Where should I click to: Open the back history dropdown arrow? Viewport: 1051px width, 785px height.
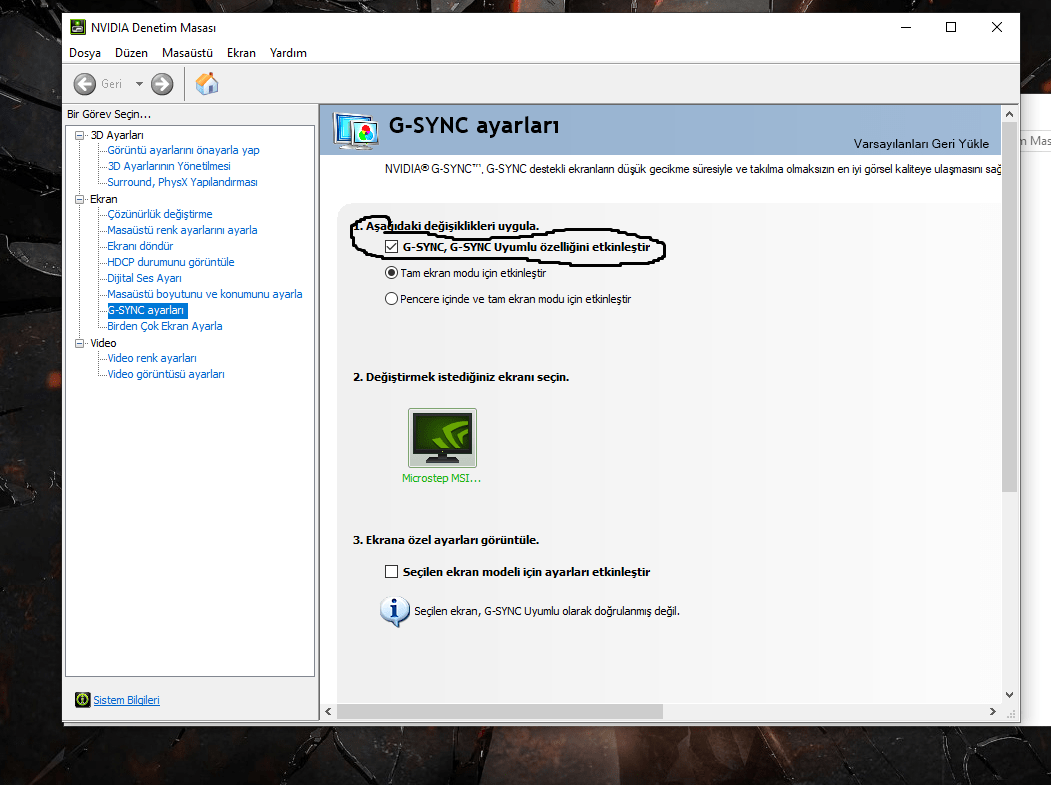139,84
